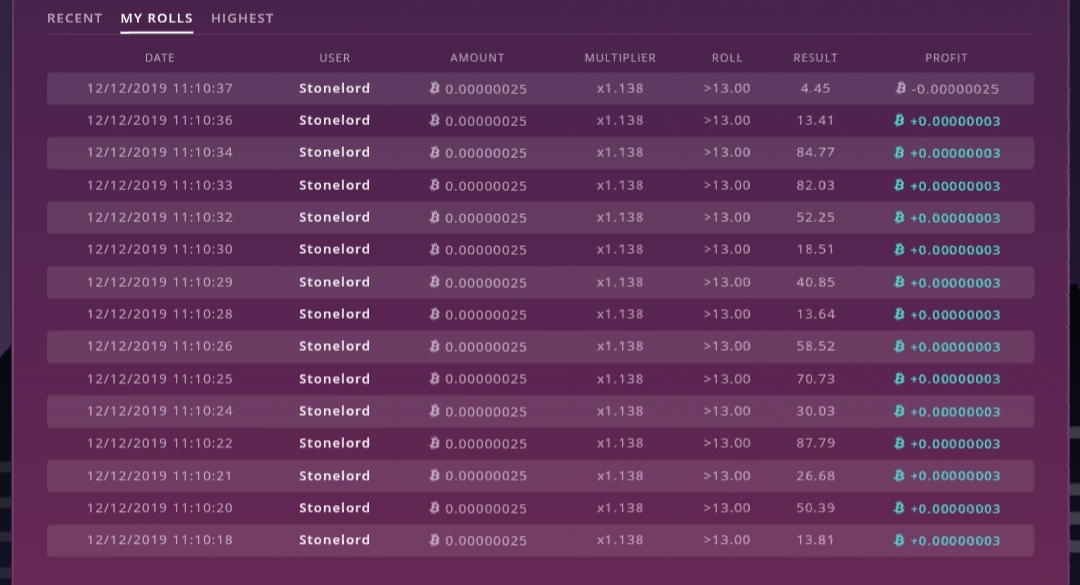The height and width of the screenshot is (585, 1080).
Task: Select date 12/12/2019 11:10:18
Action: (160, 540)
